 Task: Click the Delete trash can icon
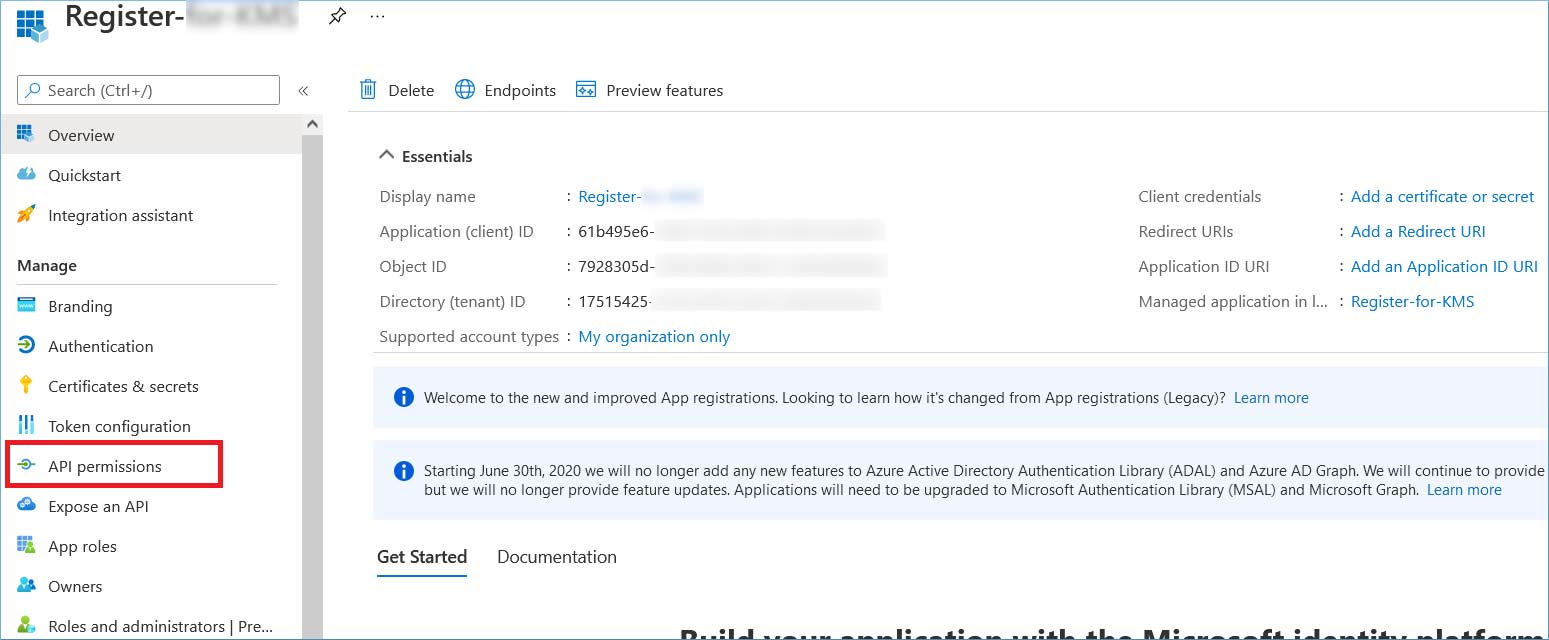368,90
